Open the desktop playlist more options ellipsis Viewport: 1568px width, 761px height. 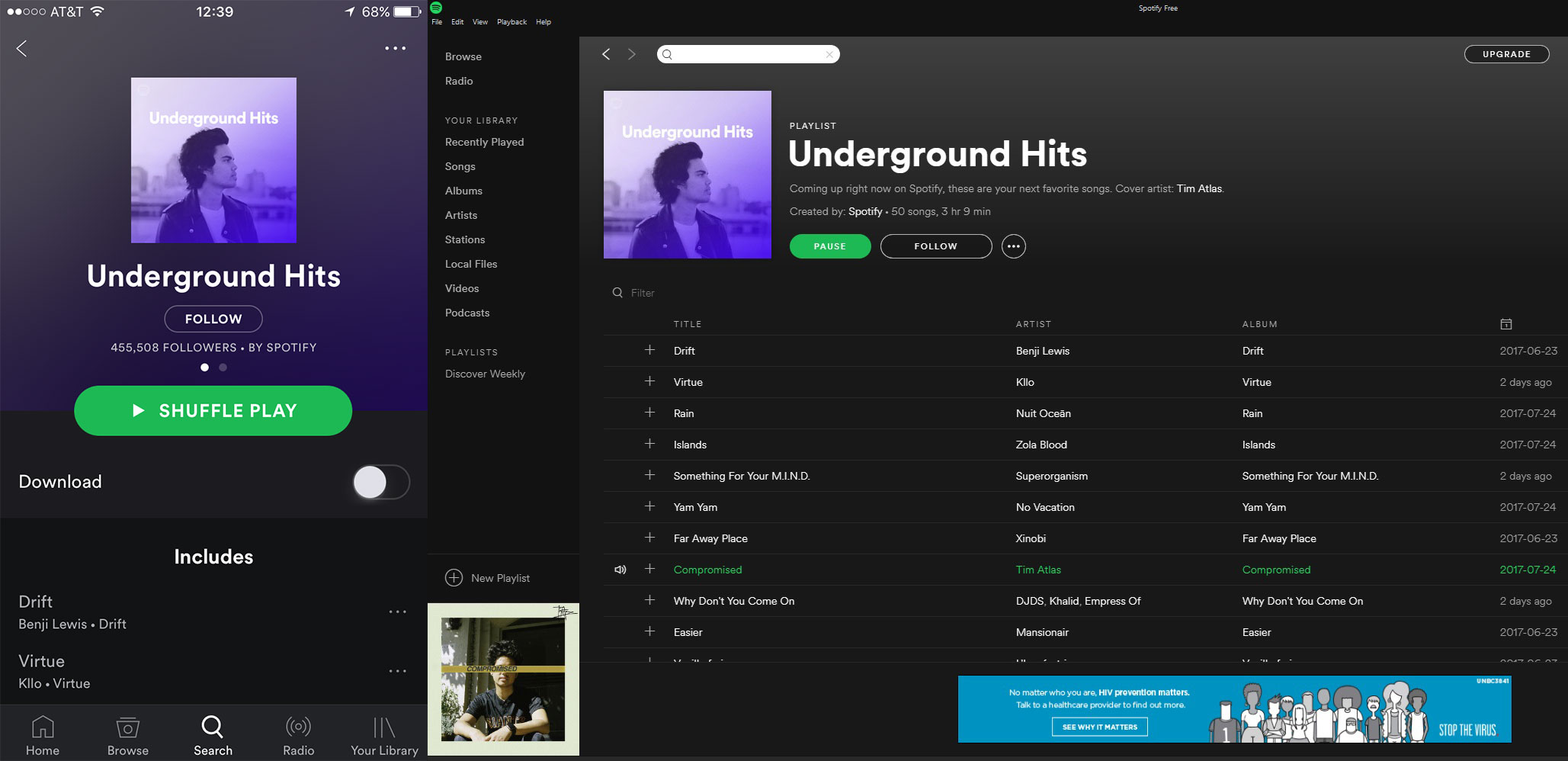click(x=1013, y=246)
